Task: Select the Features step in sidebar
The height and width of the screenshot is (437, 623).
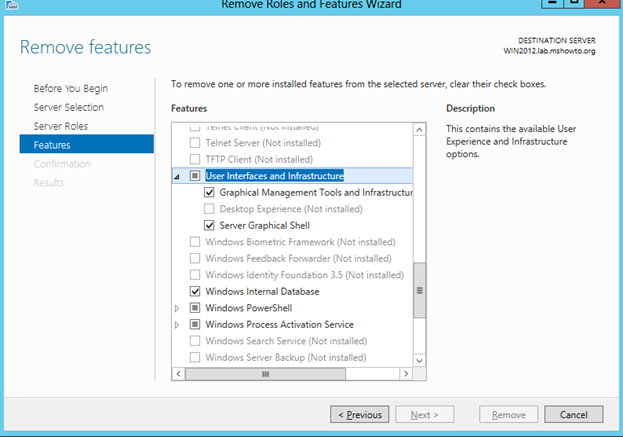Action: (x=52, y=145)
